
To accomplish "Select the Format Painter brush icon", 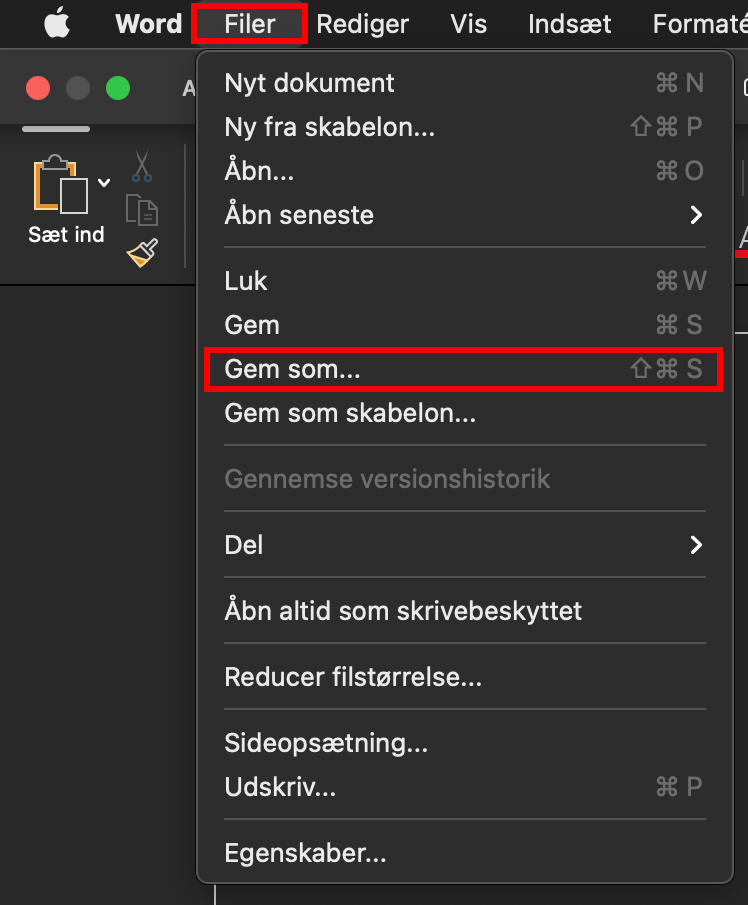I will (142, 253).
